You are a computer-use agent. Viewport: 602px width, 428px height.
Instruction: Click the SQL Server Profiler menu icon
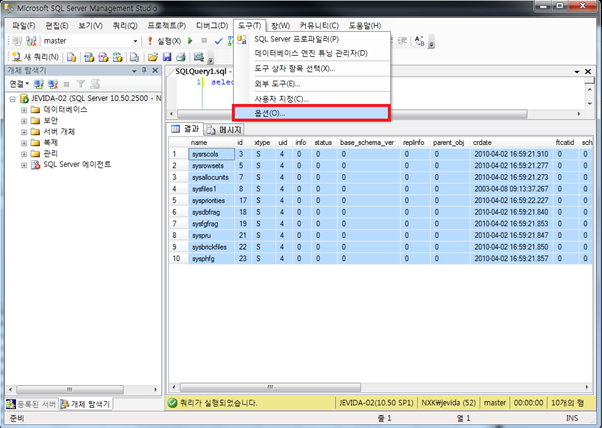[x=241, y=39]
